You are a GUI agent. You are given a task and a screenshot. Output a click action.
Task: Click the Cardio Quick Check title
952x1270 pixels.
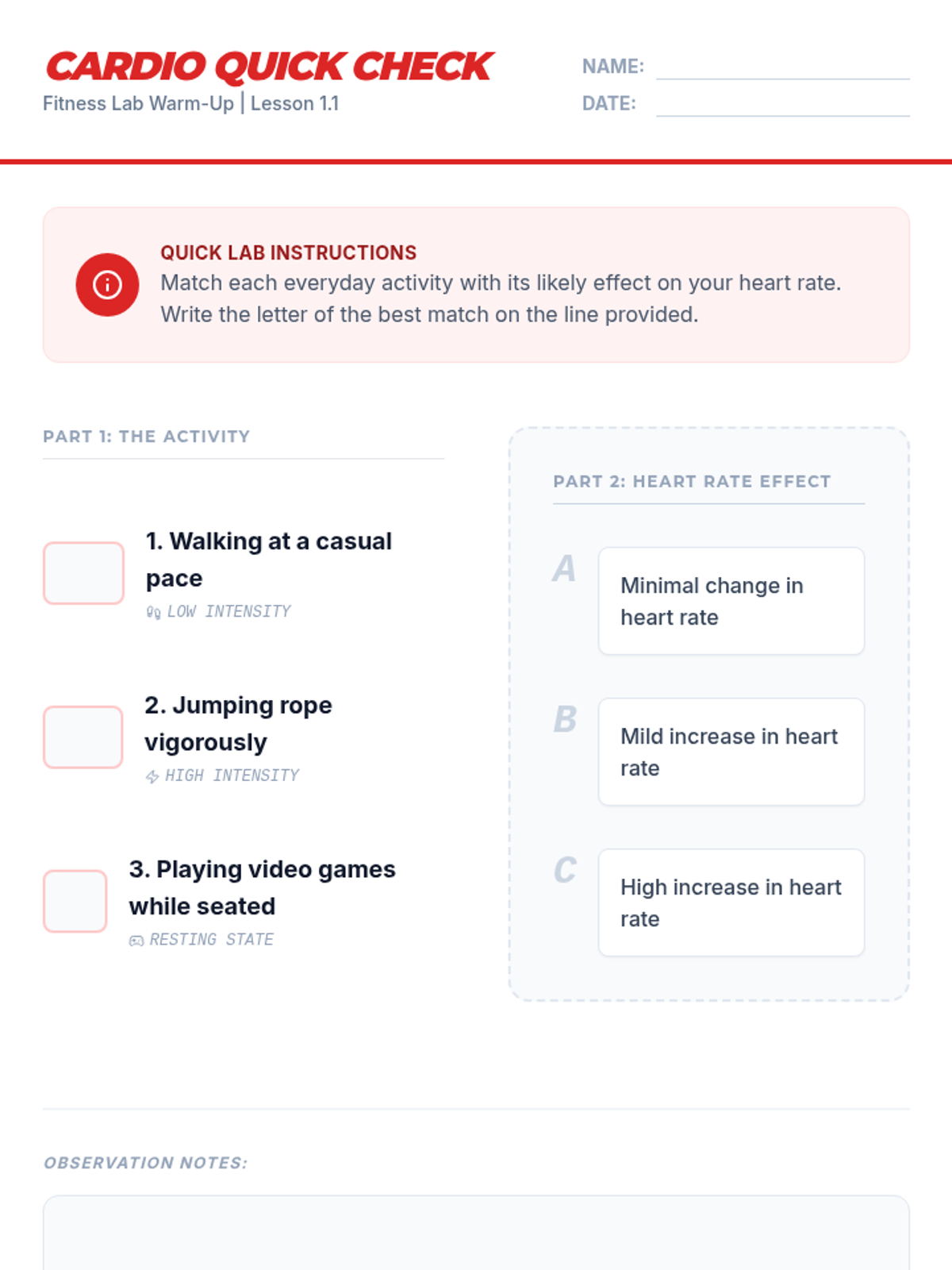[270, 67]
